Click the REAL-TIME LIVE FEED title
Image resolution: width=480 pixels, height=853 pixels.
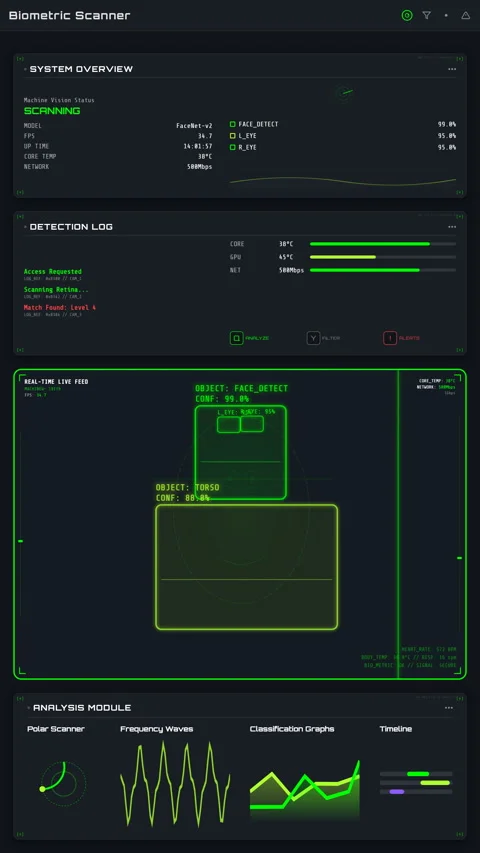coord(56,382)
